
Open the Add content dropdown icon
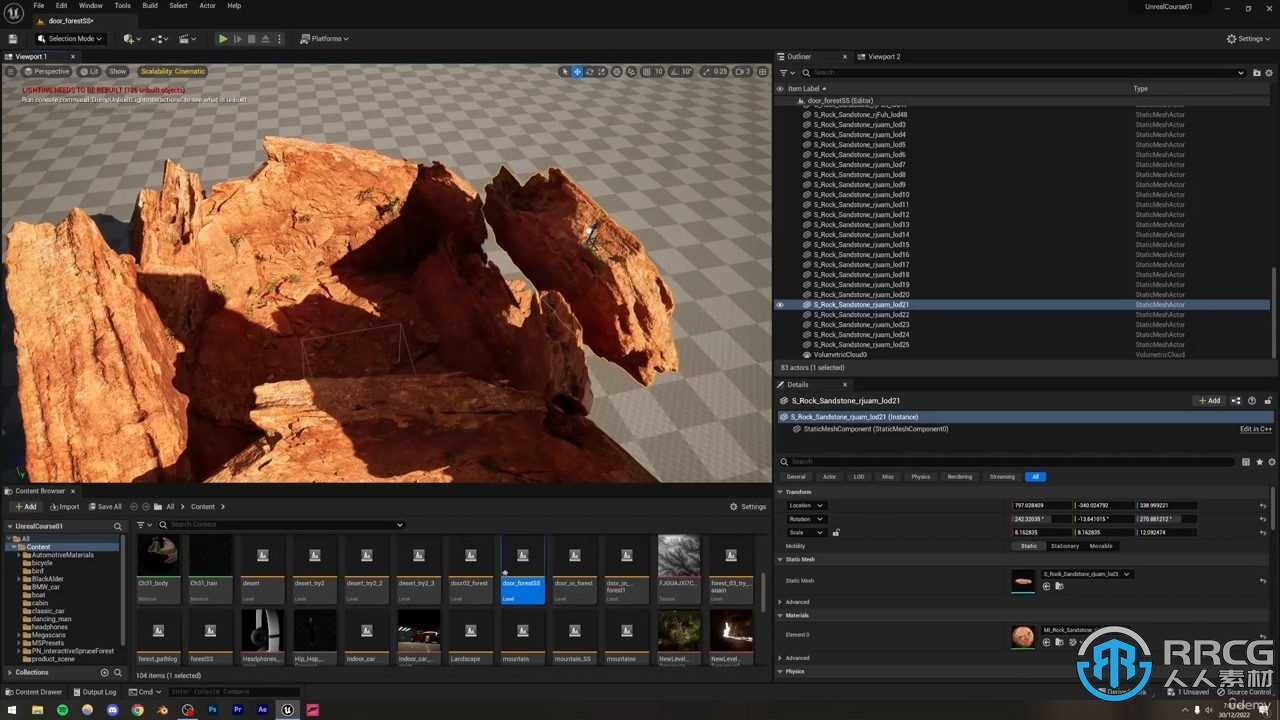[131, 38]
